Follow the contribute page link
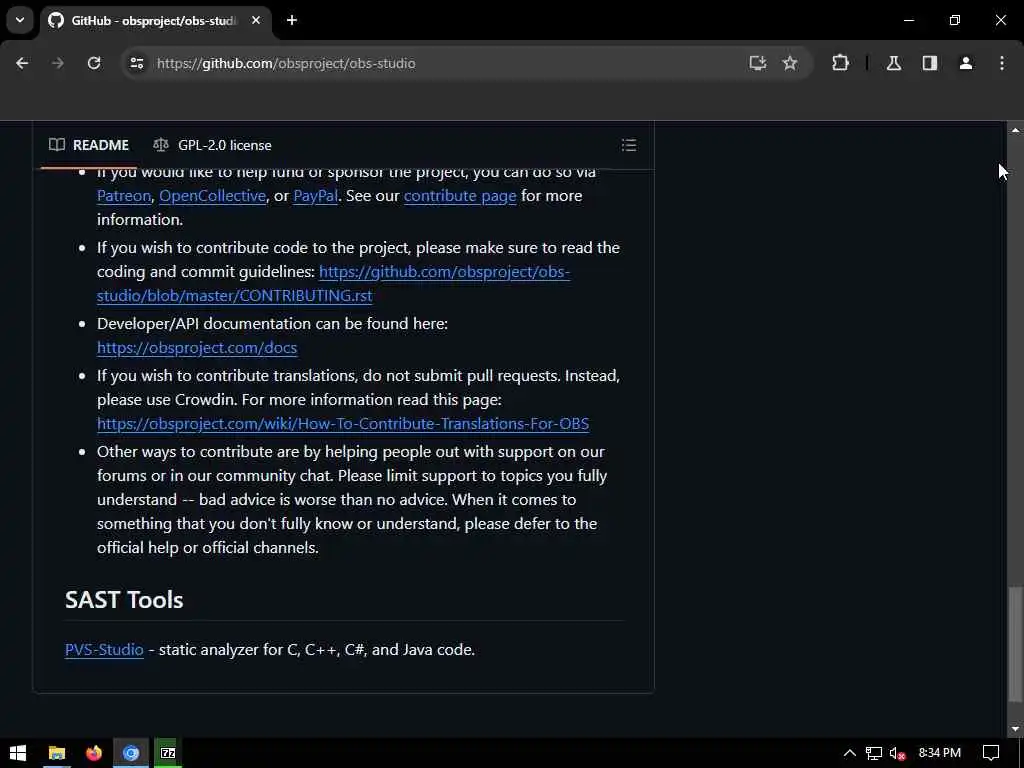The image size is (1024, 768). click(x=460, y=196)
